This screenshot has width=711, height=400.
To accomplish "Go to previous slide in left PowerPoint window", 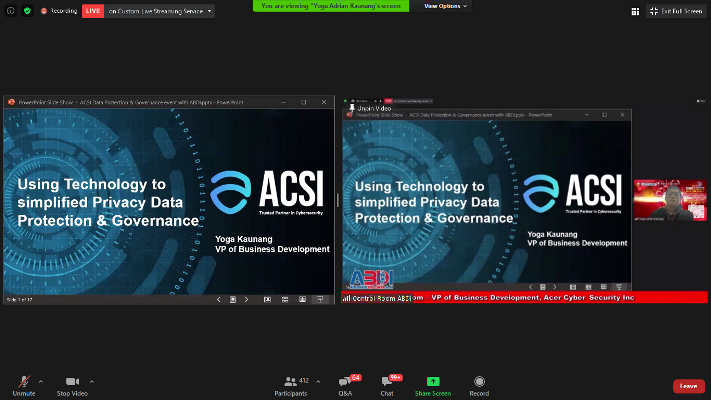I will (x=219, y=299).
